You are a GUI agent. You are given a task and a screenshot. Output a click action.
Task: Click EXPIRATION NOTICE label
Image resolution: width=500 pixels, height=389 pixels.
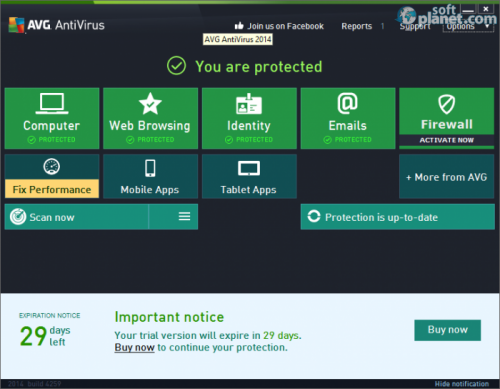[49, 315]
